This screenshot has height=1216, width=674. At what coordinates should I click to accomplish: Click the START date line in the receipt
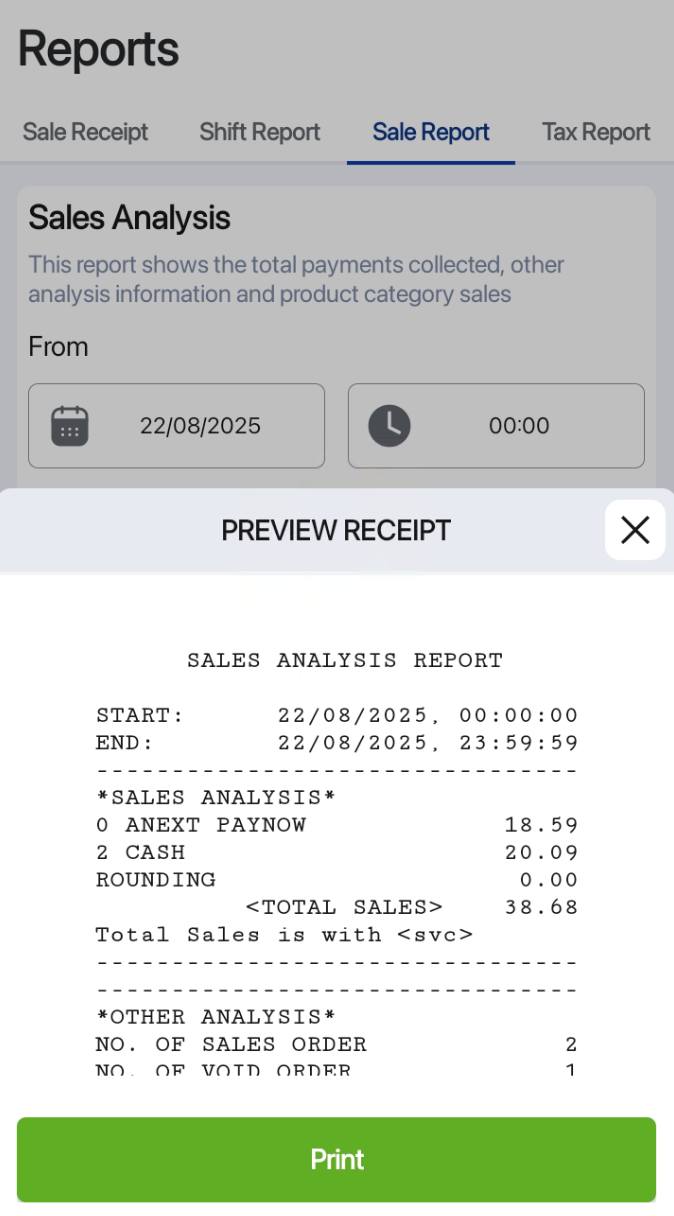click(336, 716)
